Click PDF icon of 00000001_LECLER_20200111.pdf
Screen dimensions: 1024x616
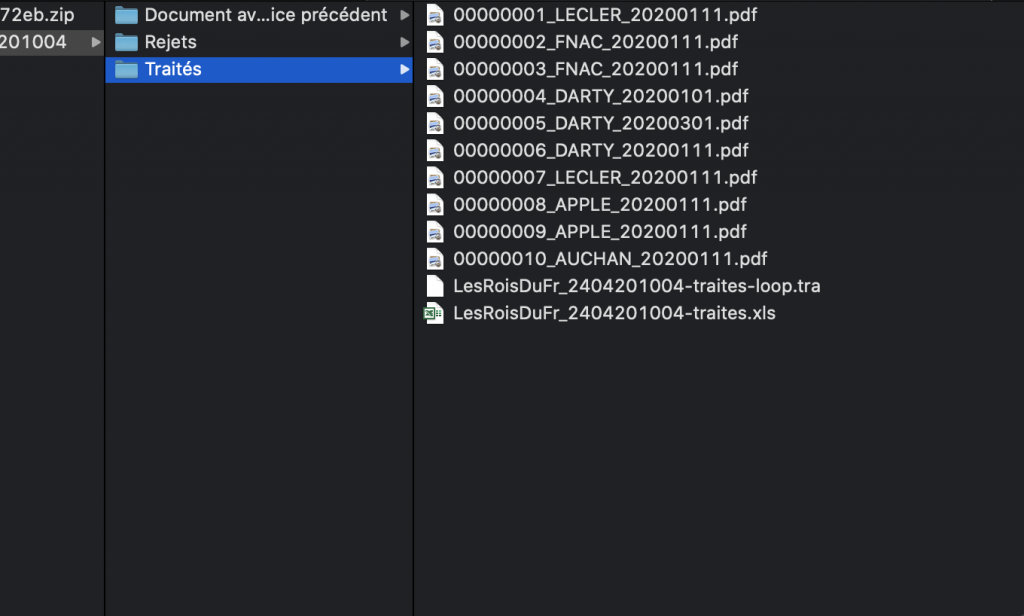tap(435, 15)
